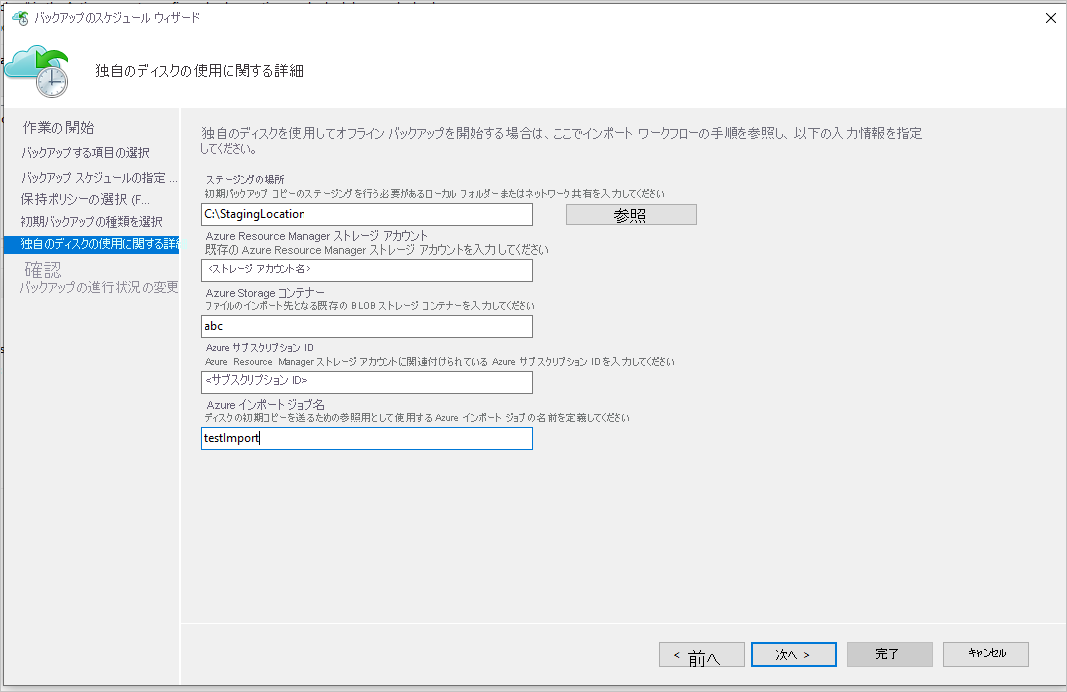1067x692 pixels.
Task: Click the Azure Storage container field
Action: pyautogui.click(x=367, y=326)
